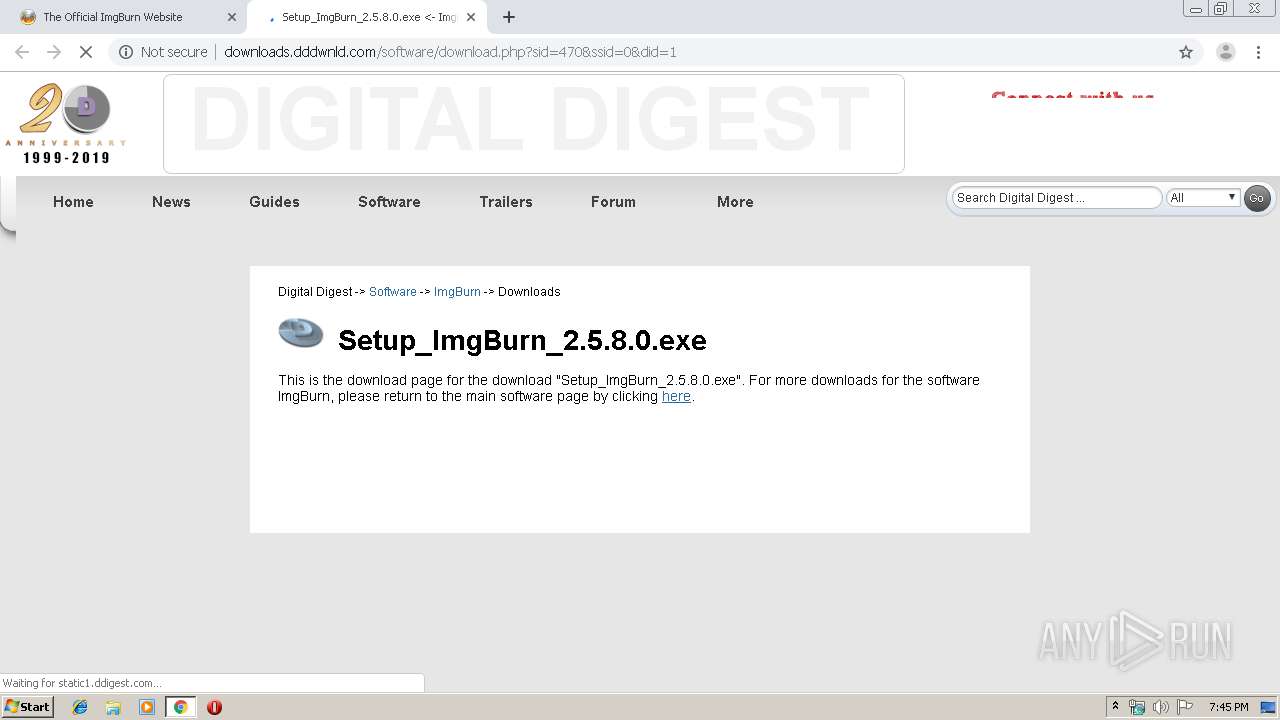Follow the Software breadcrumb link
The width and height of the screenshot is (1280, 720).
click(x=393, y=292)
